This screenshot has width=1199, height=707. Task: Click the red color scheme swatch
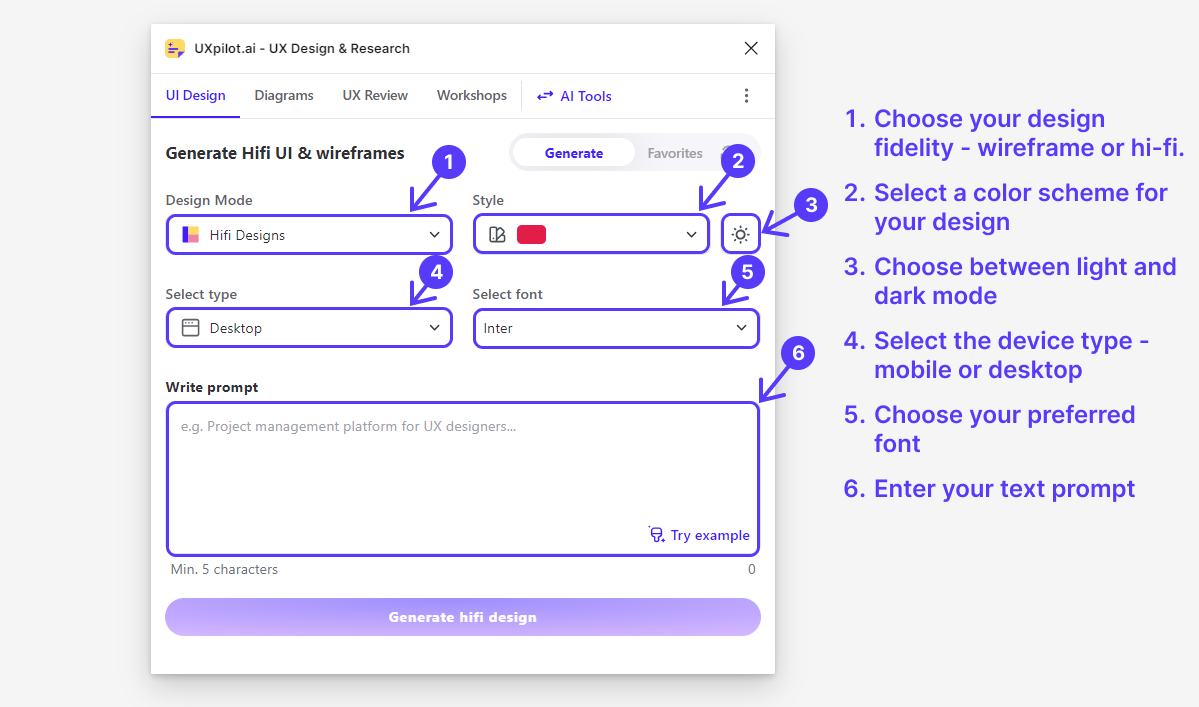coord(531,235)
